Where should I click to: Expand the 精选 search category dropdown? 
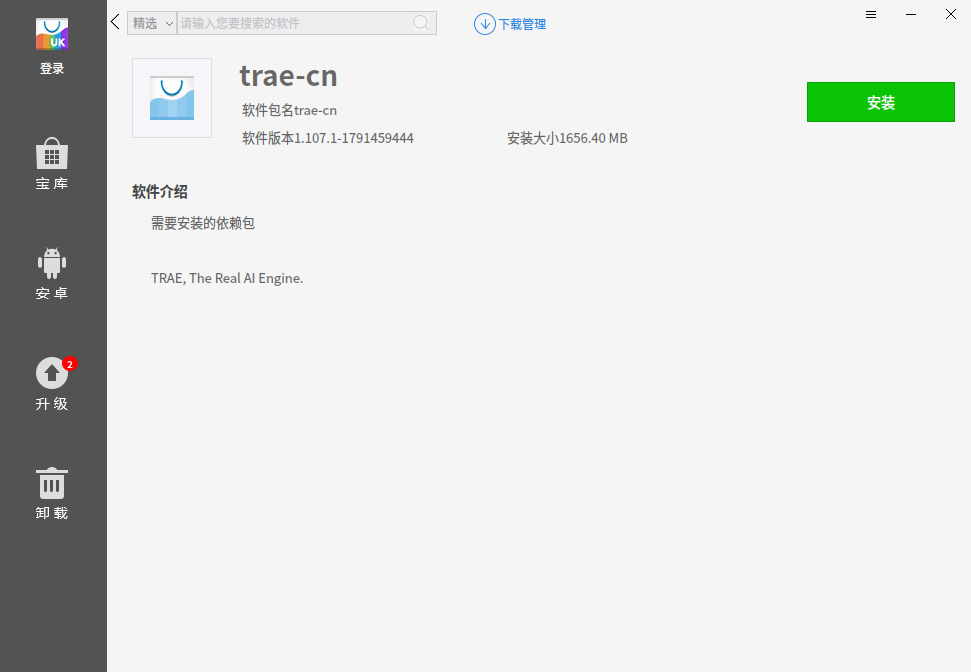[x=152, y=23]
